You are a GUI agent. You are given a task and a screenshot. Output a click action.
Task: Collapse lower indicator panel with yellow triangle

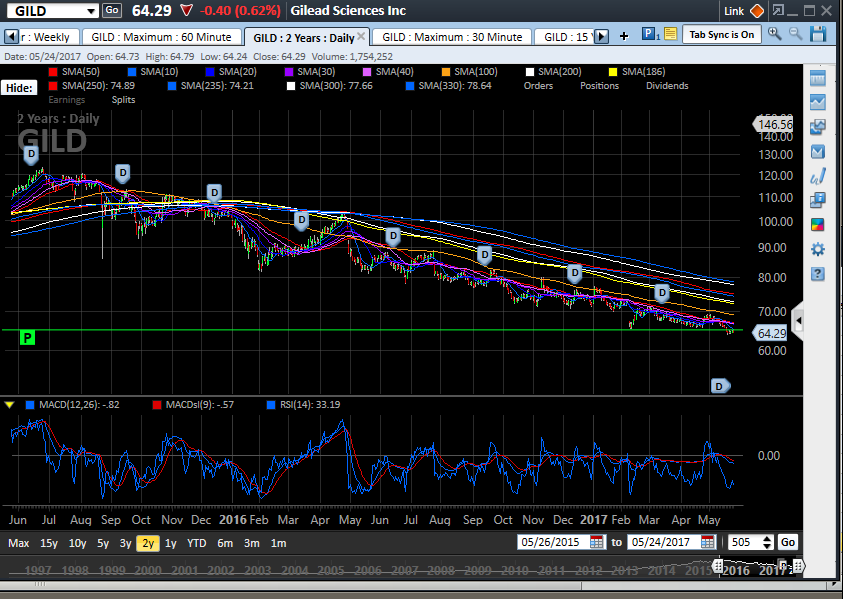coord(9,404)
